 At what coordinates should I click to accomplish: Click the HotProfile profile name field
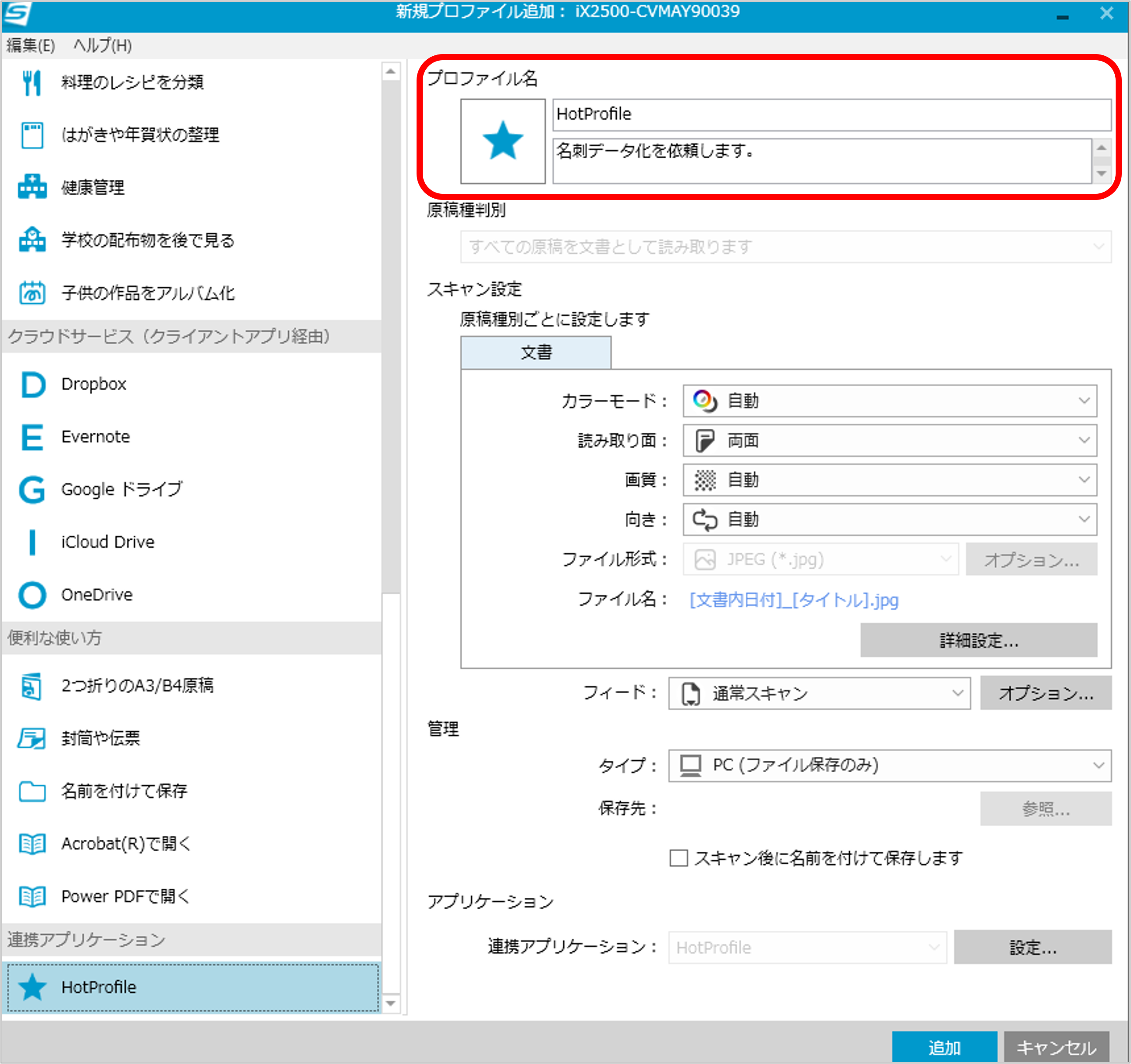point(831,114)
